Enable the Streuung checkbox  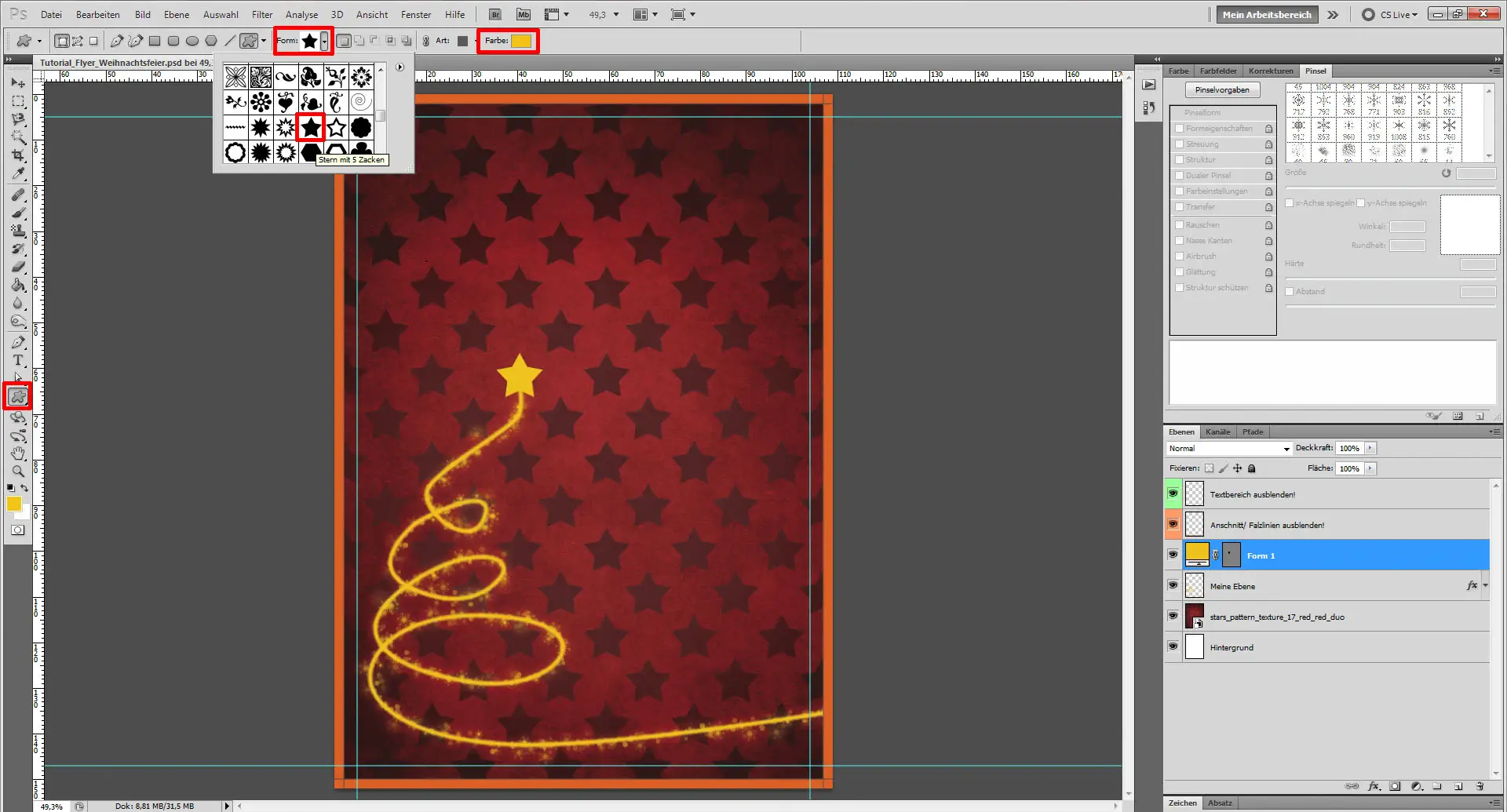(1179, 144)
